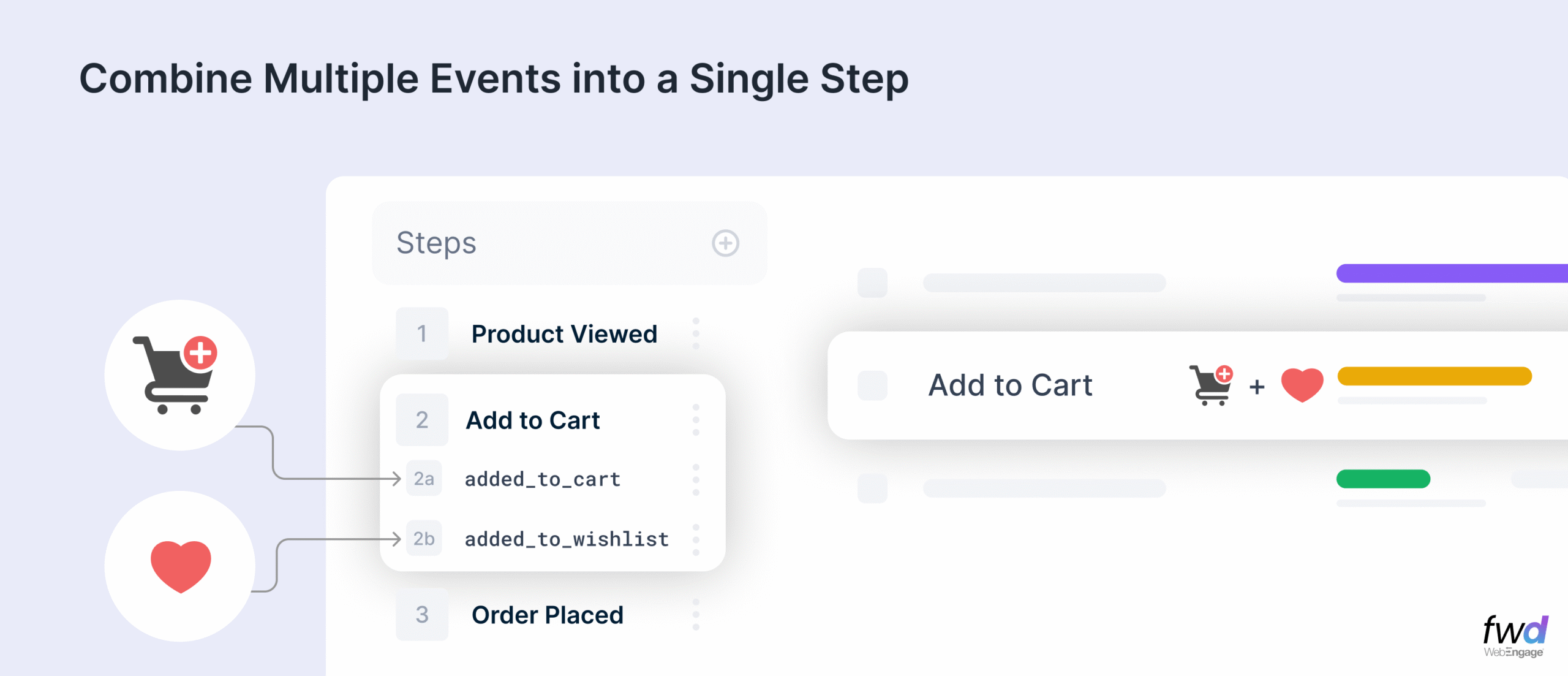Viewport: 1568px width, 676px height.
Task: Tick the checkbox in the top placeholder row
Action: (872, 283)
